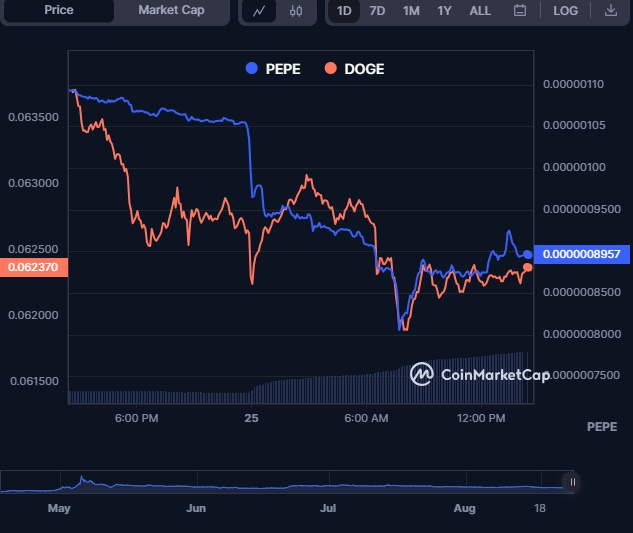The image size is (633, 533).
Task: Choose the 1M time range
Action: click(x=411, y=11)
